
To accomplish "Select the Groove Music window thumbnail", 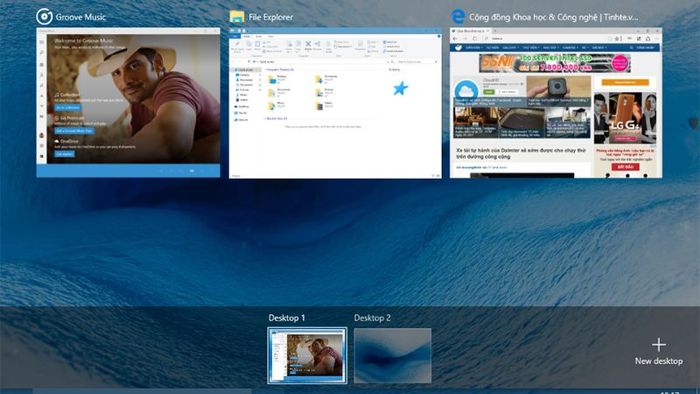I will pyautogui.click(x=128, y=103).
